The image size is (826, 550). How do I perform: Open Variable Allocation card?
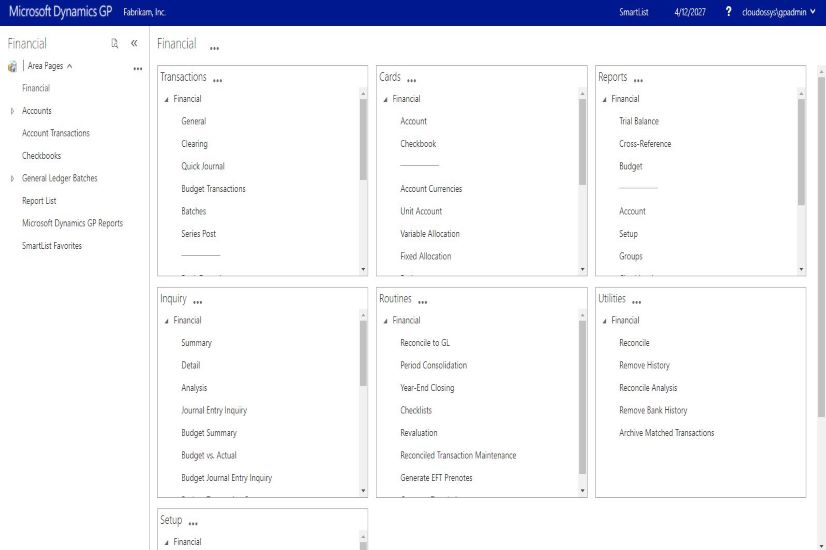click(x=430, y=234)
